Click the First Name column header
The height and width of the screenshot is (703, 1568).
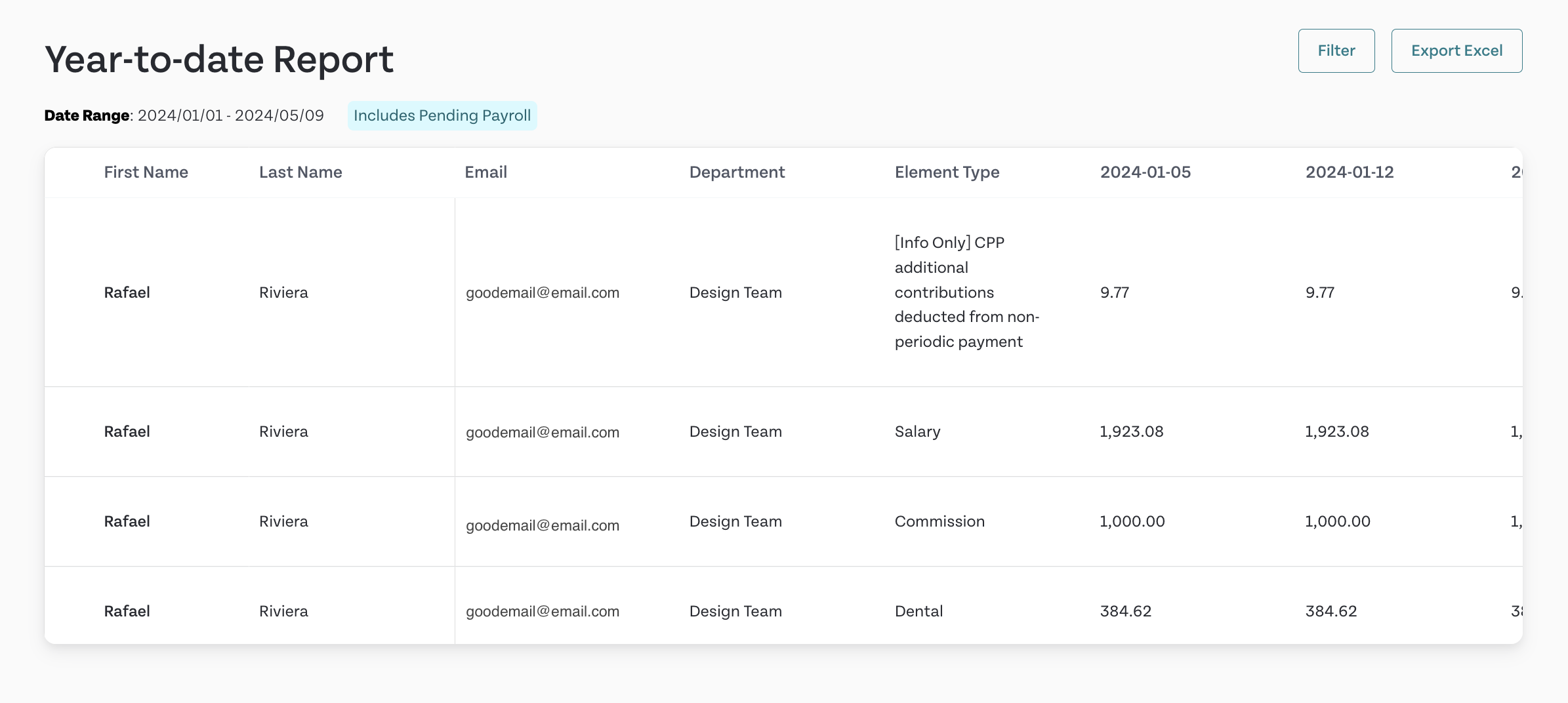tap(146, 172)
